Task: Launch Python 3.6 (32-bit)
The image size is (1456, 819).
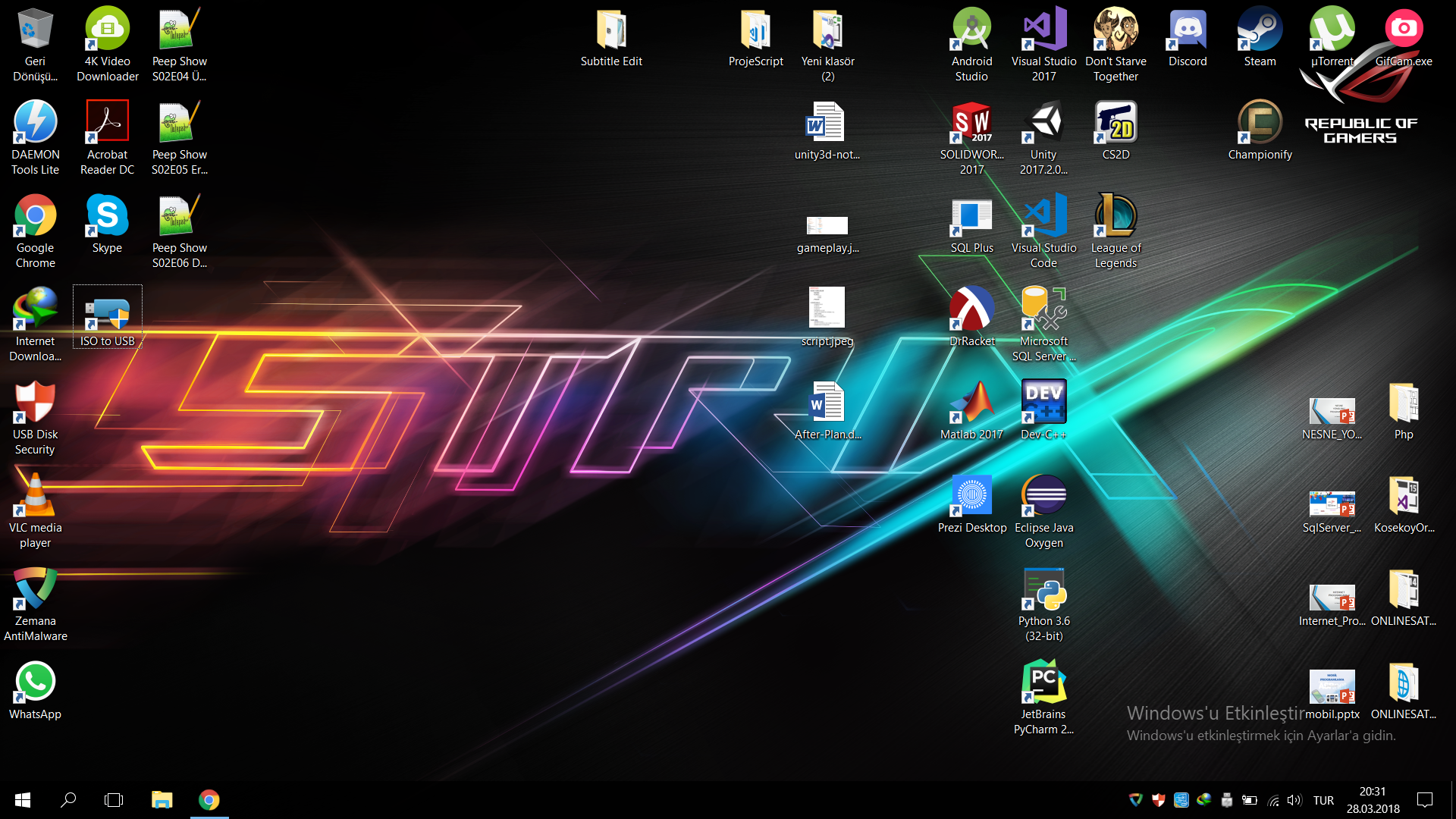Action: pyautogui.click(x=1043, y=604)
